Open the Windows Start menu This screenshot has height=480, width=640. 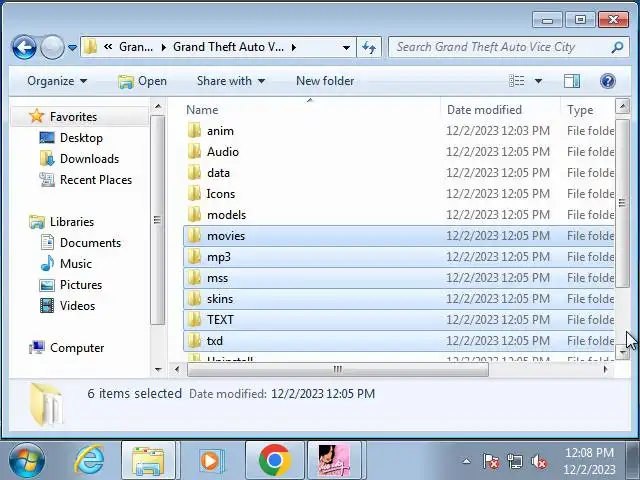tap(27, 461)
